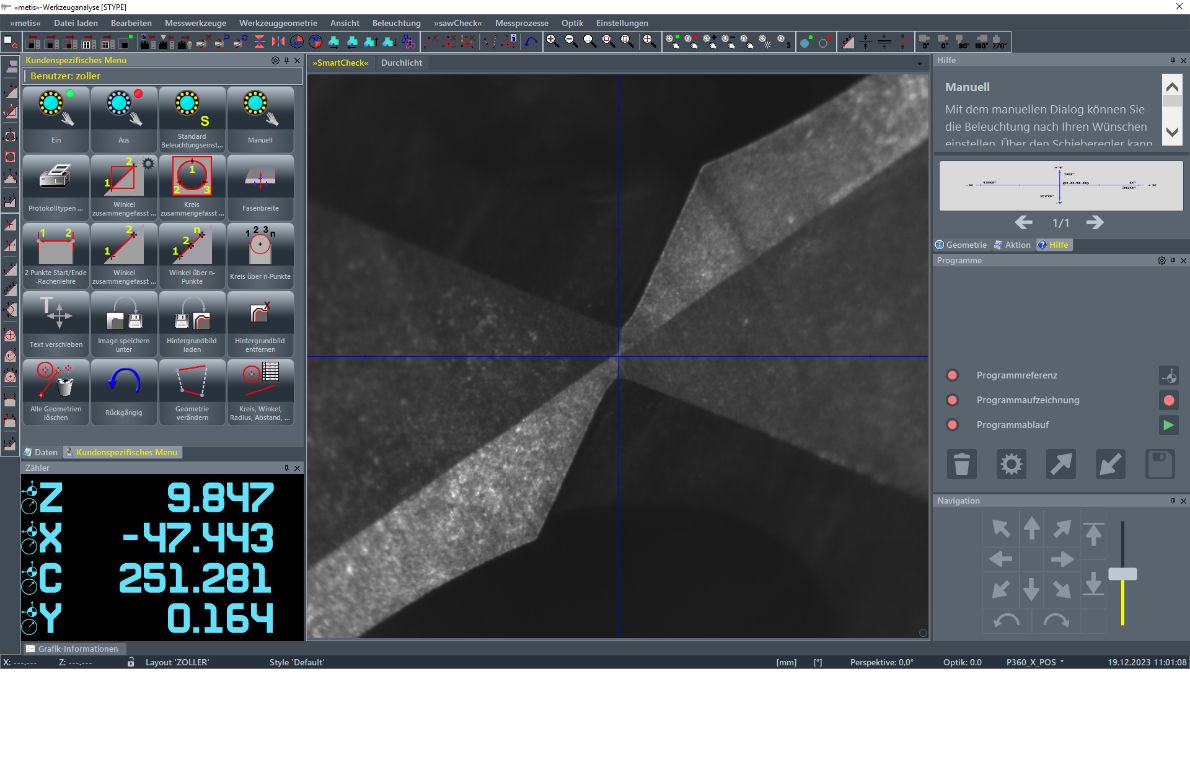Select Kreis über n-Punkte tool
Viewport: 1190px width, 763px height.
[260, 255]
